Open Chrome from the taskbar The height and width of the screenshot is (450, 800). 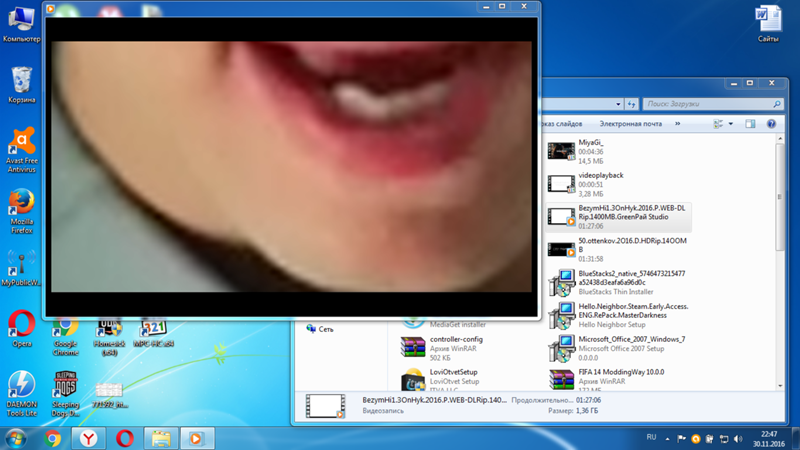52,438
